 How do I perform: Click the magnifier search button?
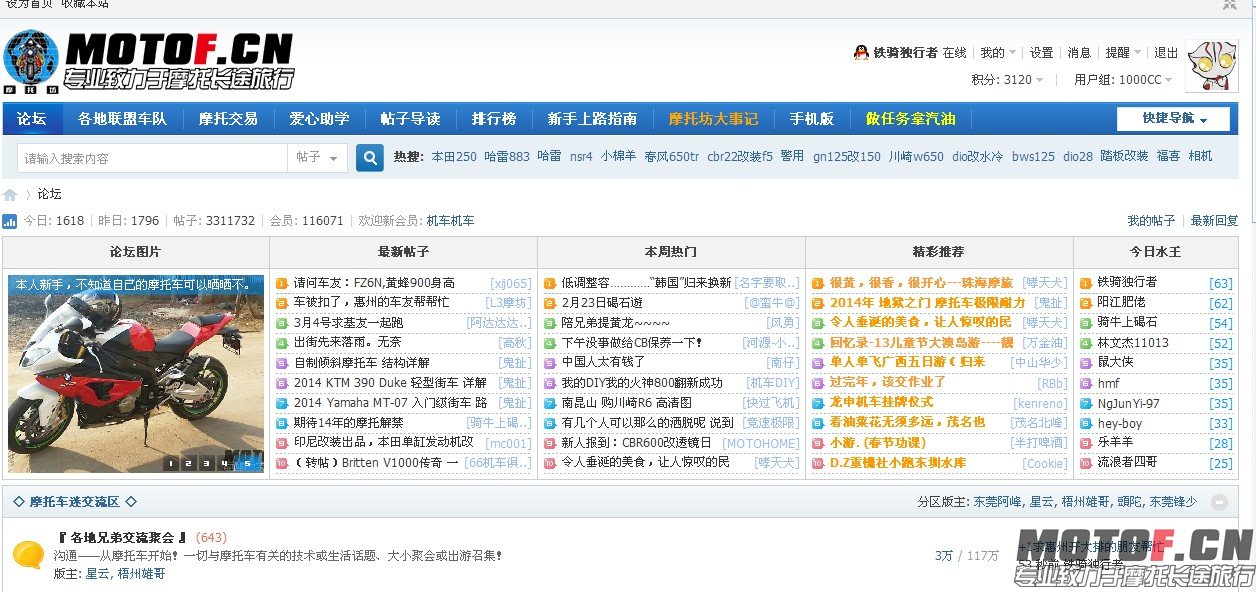coord(370,158)
